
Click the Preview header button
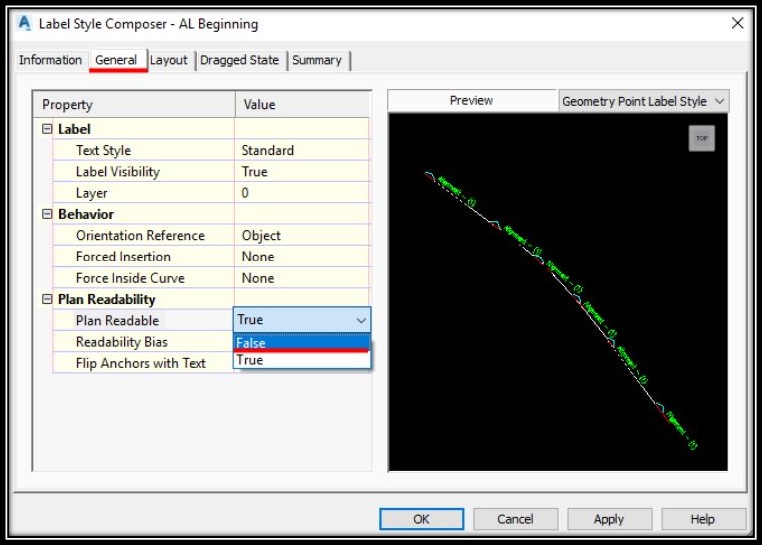pos(471,101)
